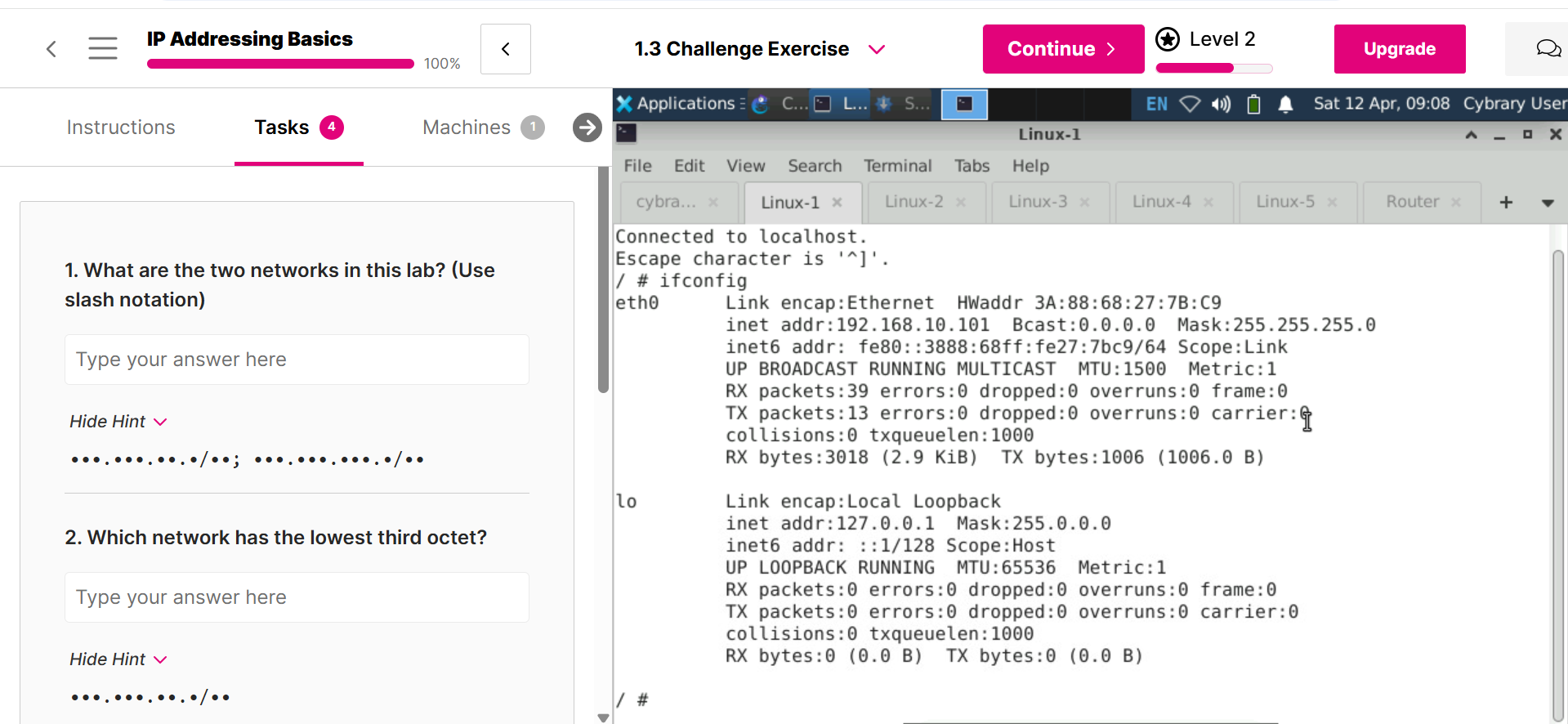Click the Upgrade button
Image resolution: width=1568 pixels, height=724 pixels.
1399,49
